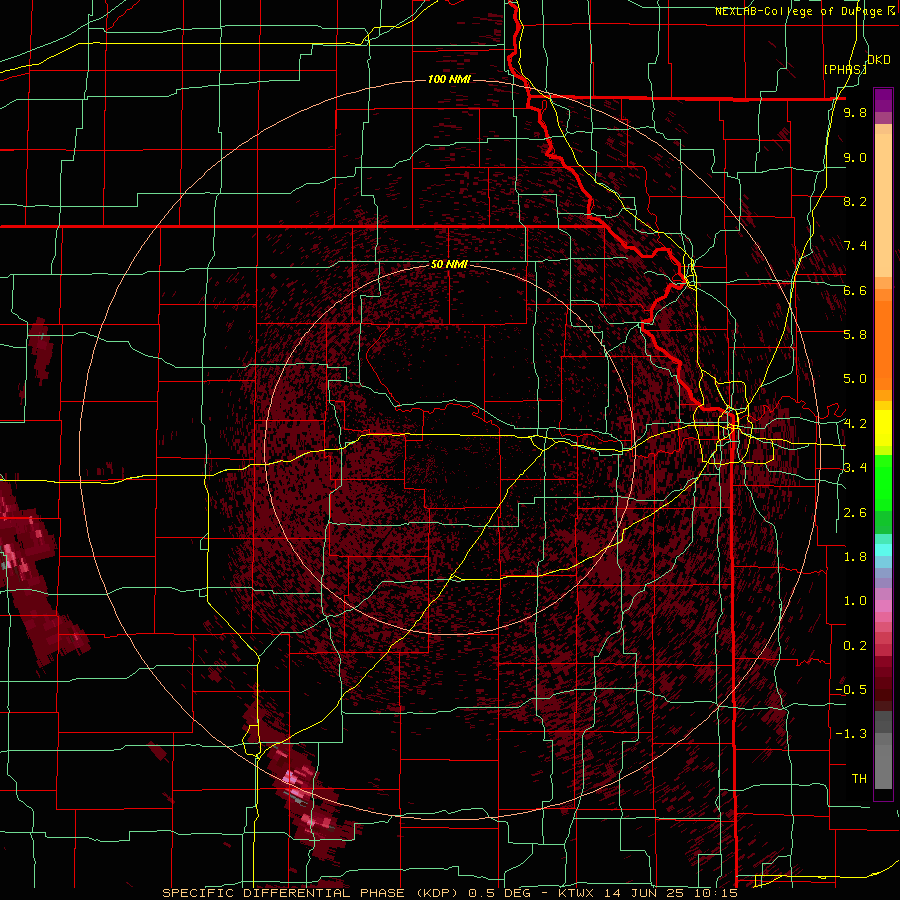This screenshot has width=900, height=900.
Task: Select the 1.0 scale value
Action: tap(855, 601)
